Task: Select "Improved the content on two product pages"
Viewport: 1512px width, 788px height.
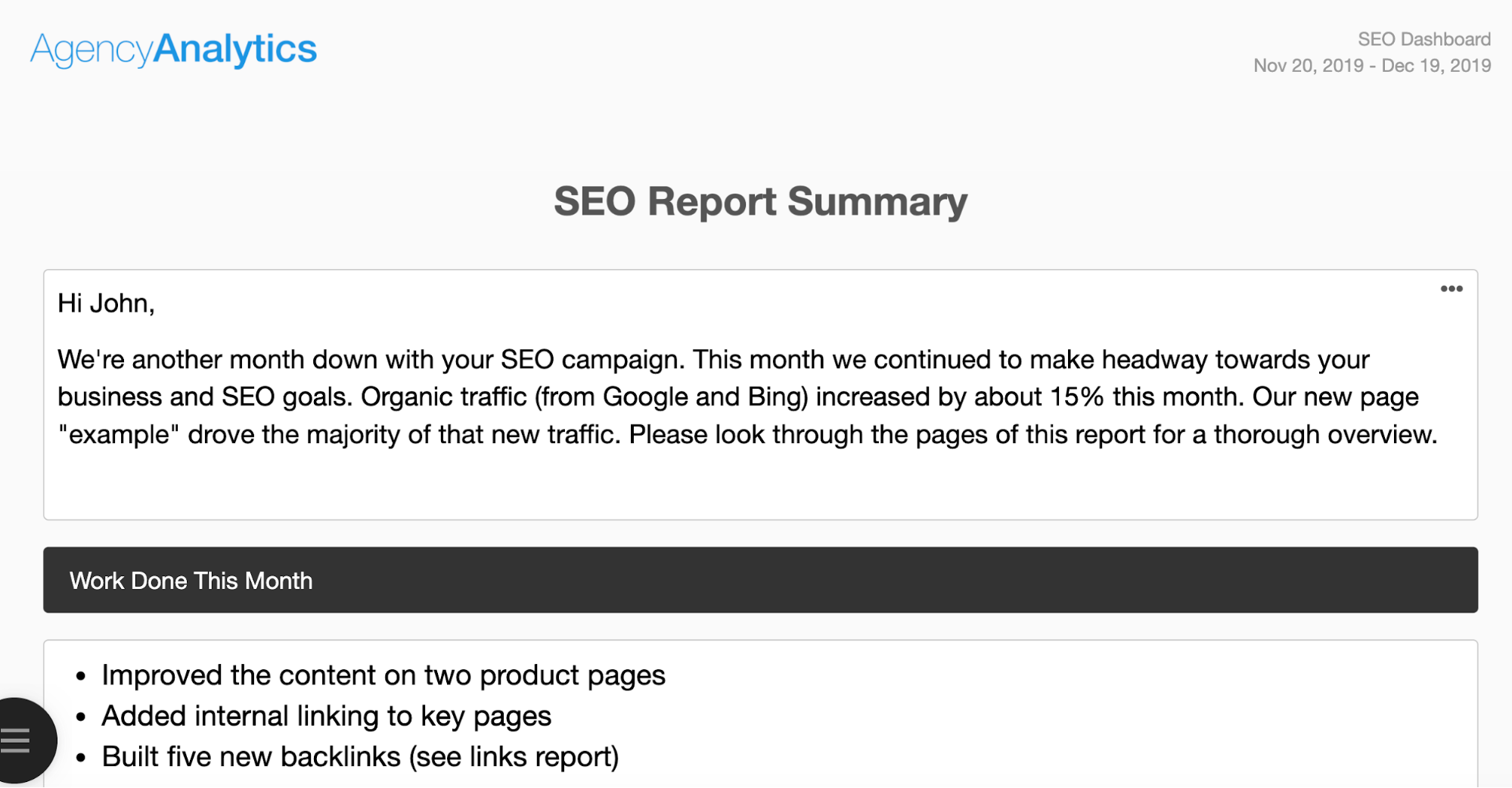Action: (383, 675)
